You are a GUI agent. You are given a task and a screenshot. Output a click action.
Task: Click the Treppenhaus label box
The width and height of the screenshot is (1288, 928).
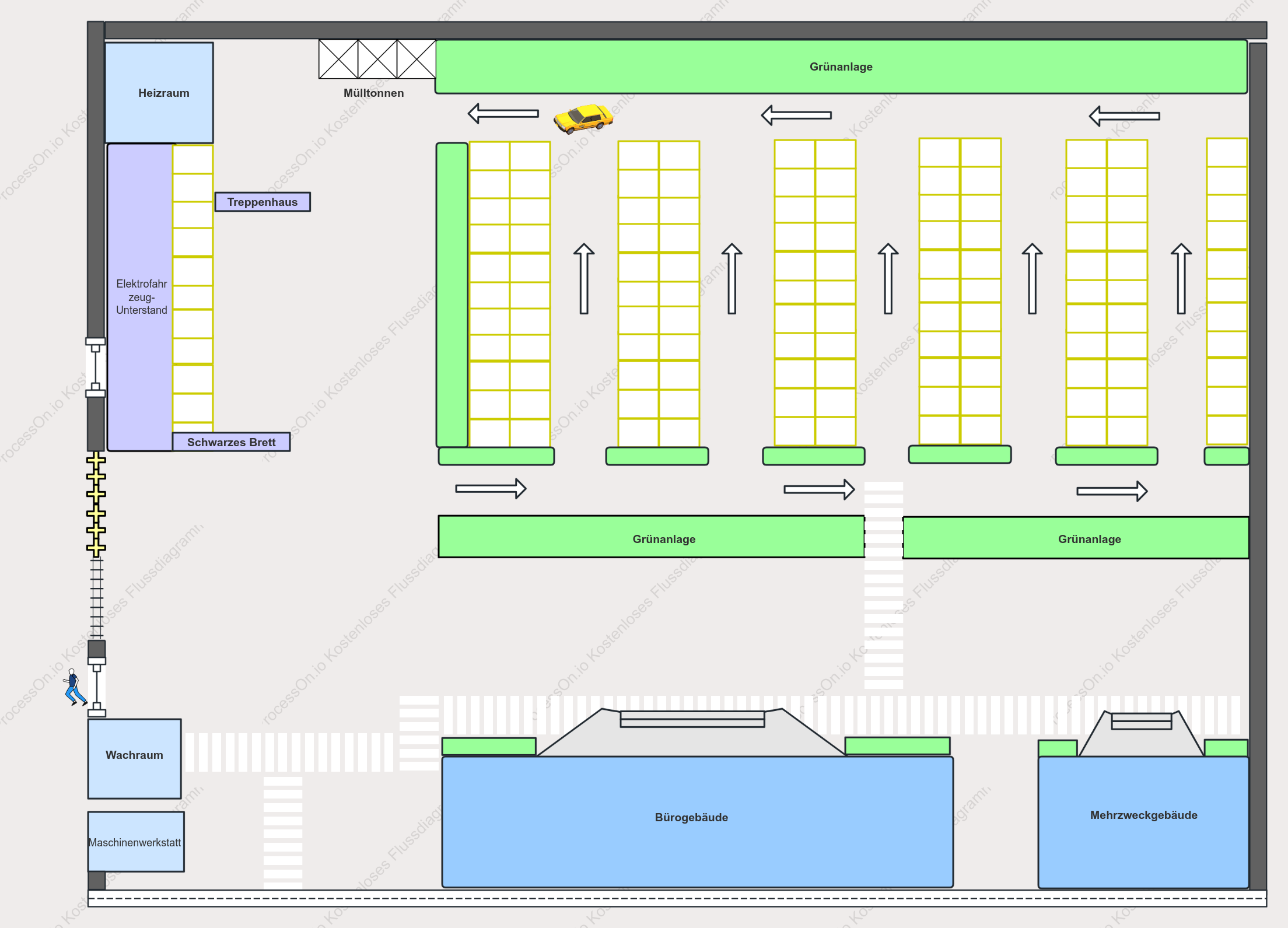[262, 202]
